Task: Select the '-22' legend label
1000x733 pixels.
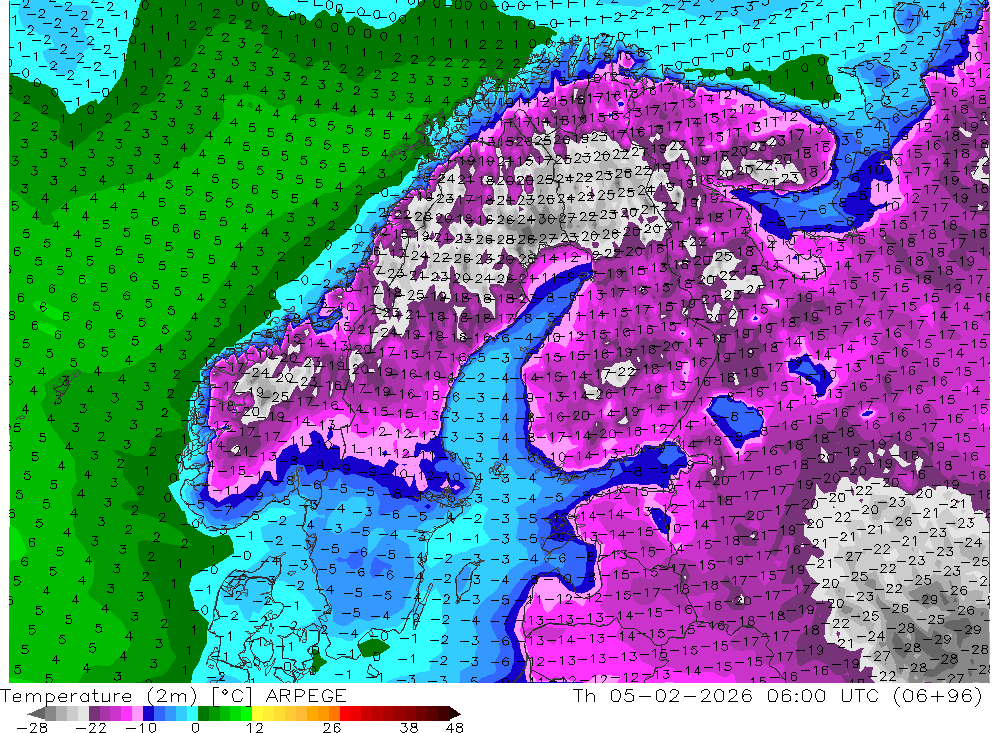Action: click(91, 727)
